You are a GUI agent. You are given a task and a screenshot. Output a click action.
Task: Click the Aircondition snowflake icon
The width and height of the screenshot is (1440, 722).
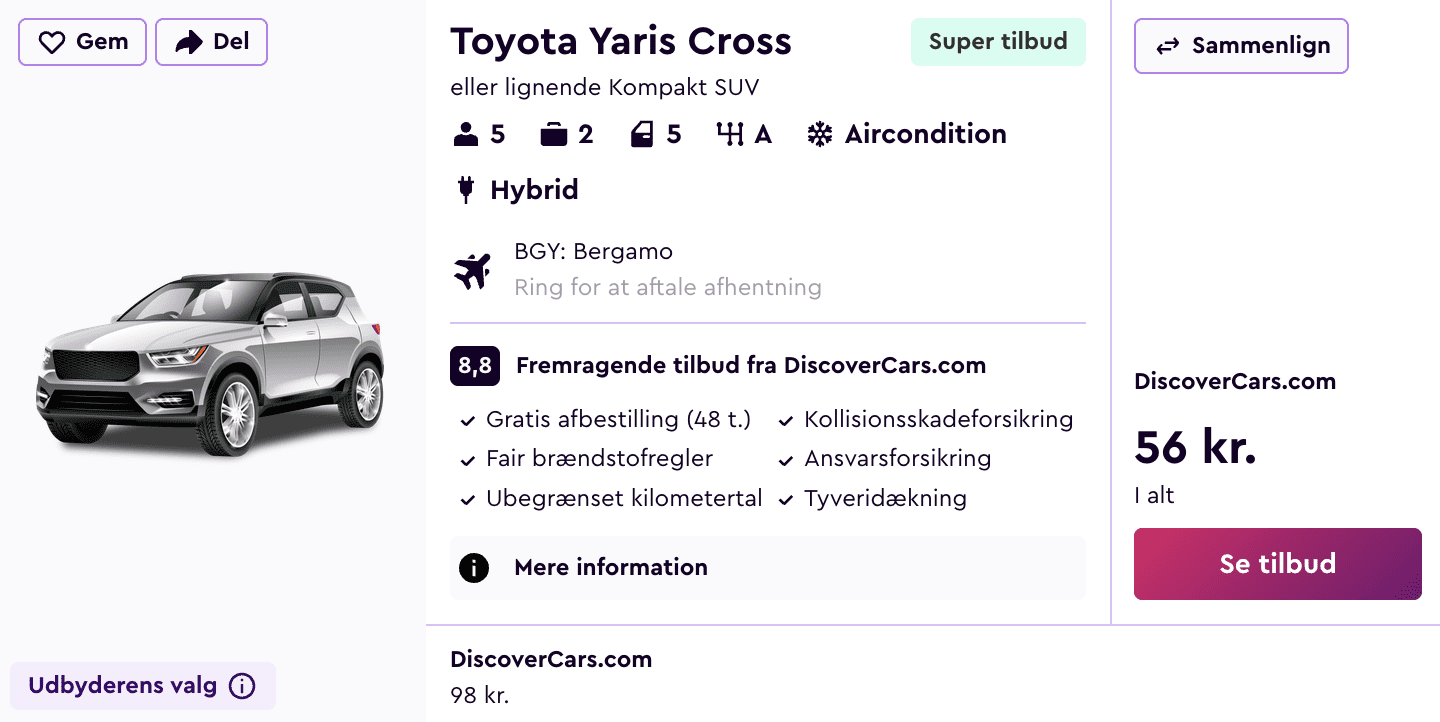click(x=820, y=135)
